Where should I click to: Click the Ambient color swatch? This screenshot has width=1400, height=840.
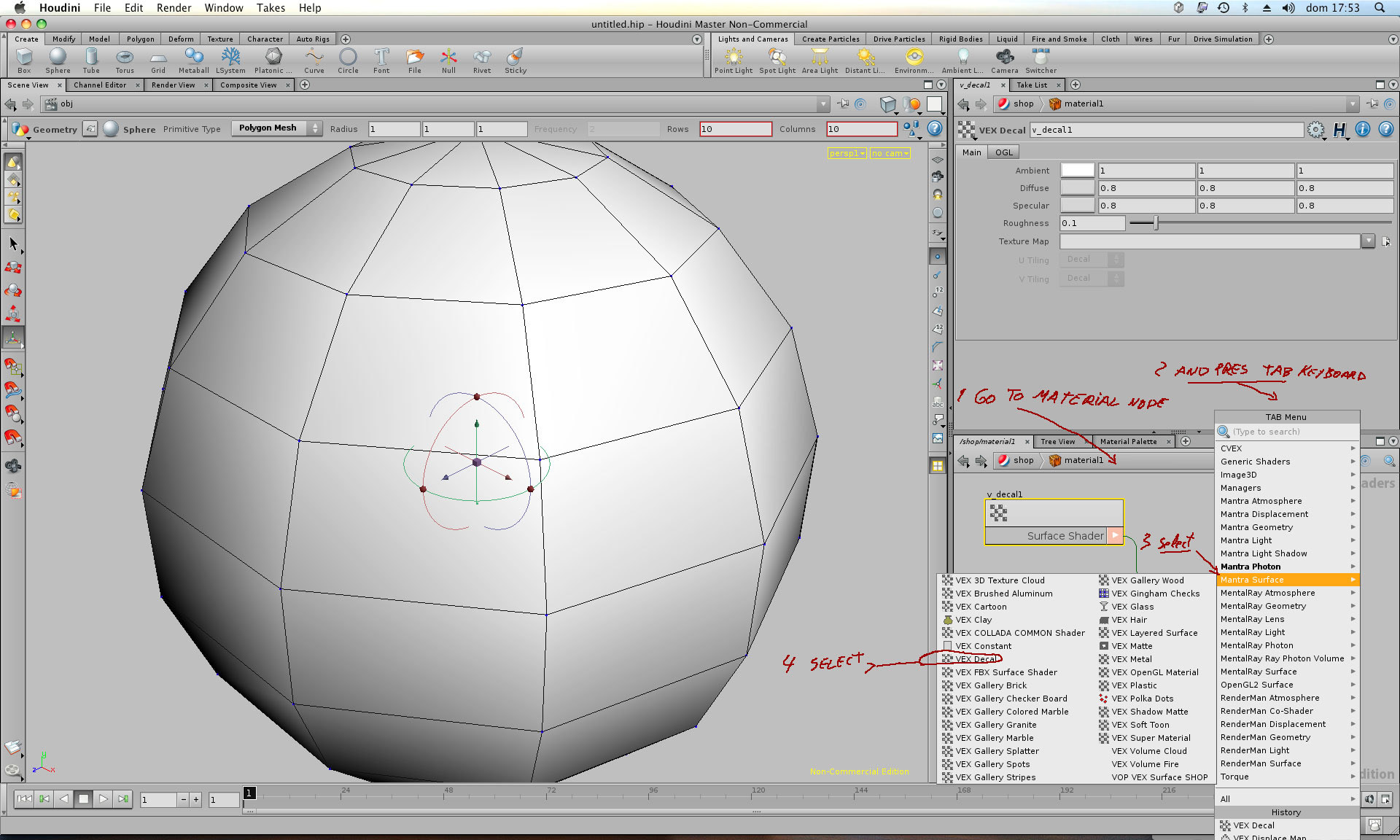click(1077, 170)
